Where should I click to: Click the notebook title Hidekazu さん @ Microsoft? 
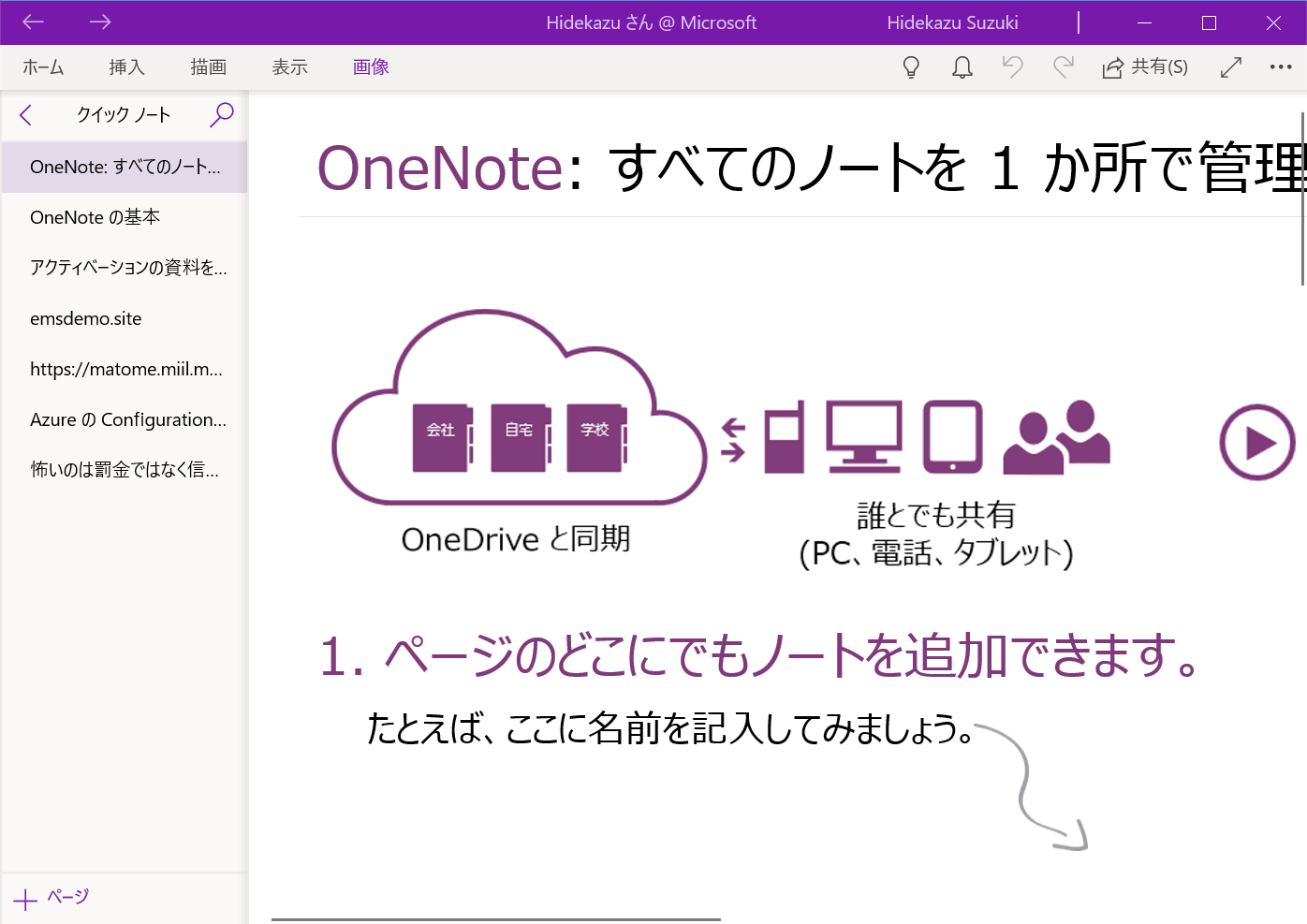point(651,22)
